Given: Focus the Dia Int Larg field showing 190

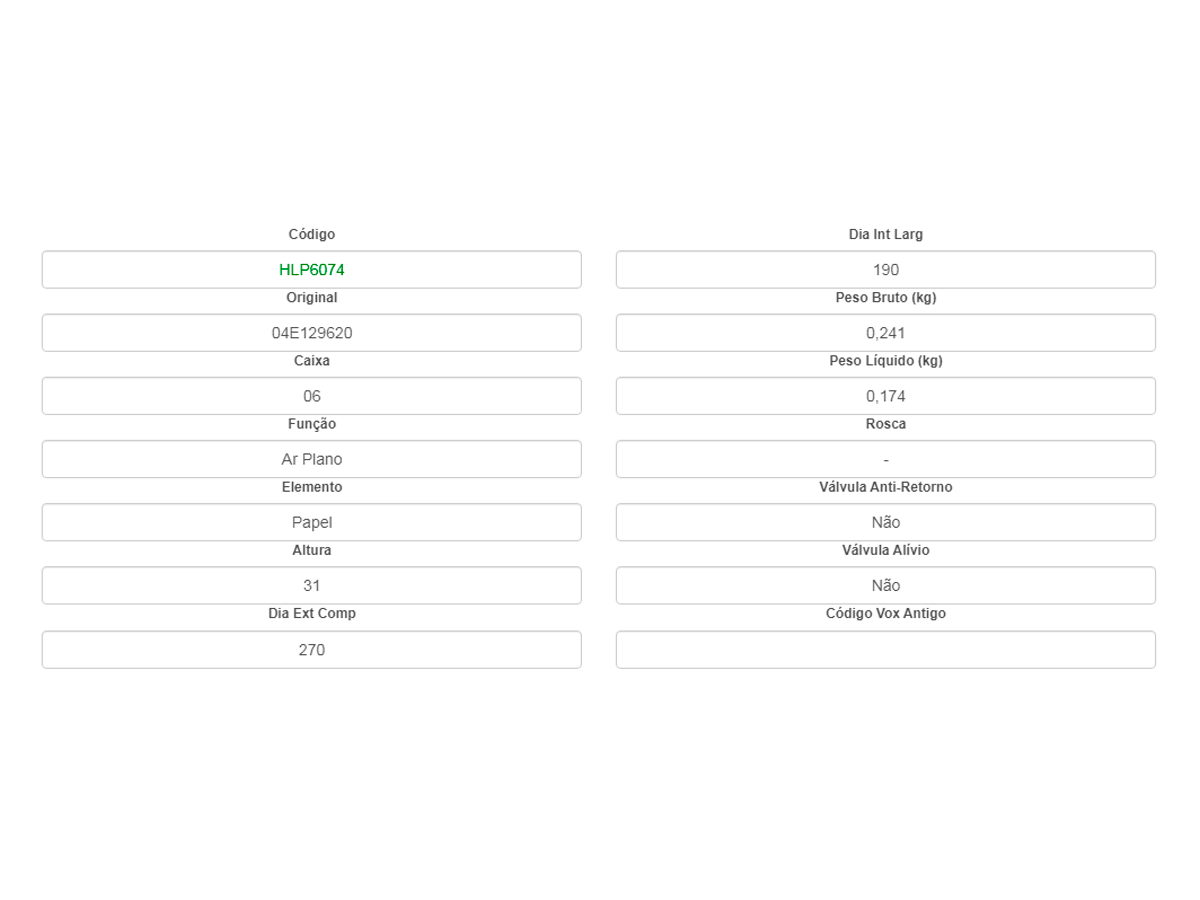Looking at the screenshot, I should coord(885,270).
